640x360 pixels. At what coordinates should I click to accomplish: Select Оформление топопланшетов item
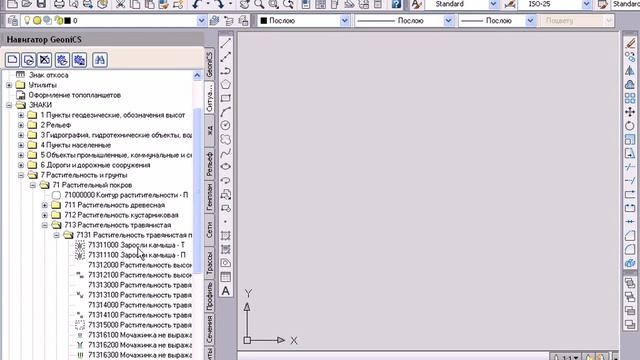[75, 95]
